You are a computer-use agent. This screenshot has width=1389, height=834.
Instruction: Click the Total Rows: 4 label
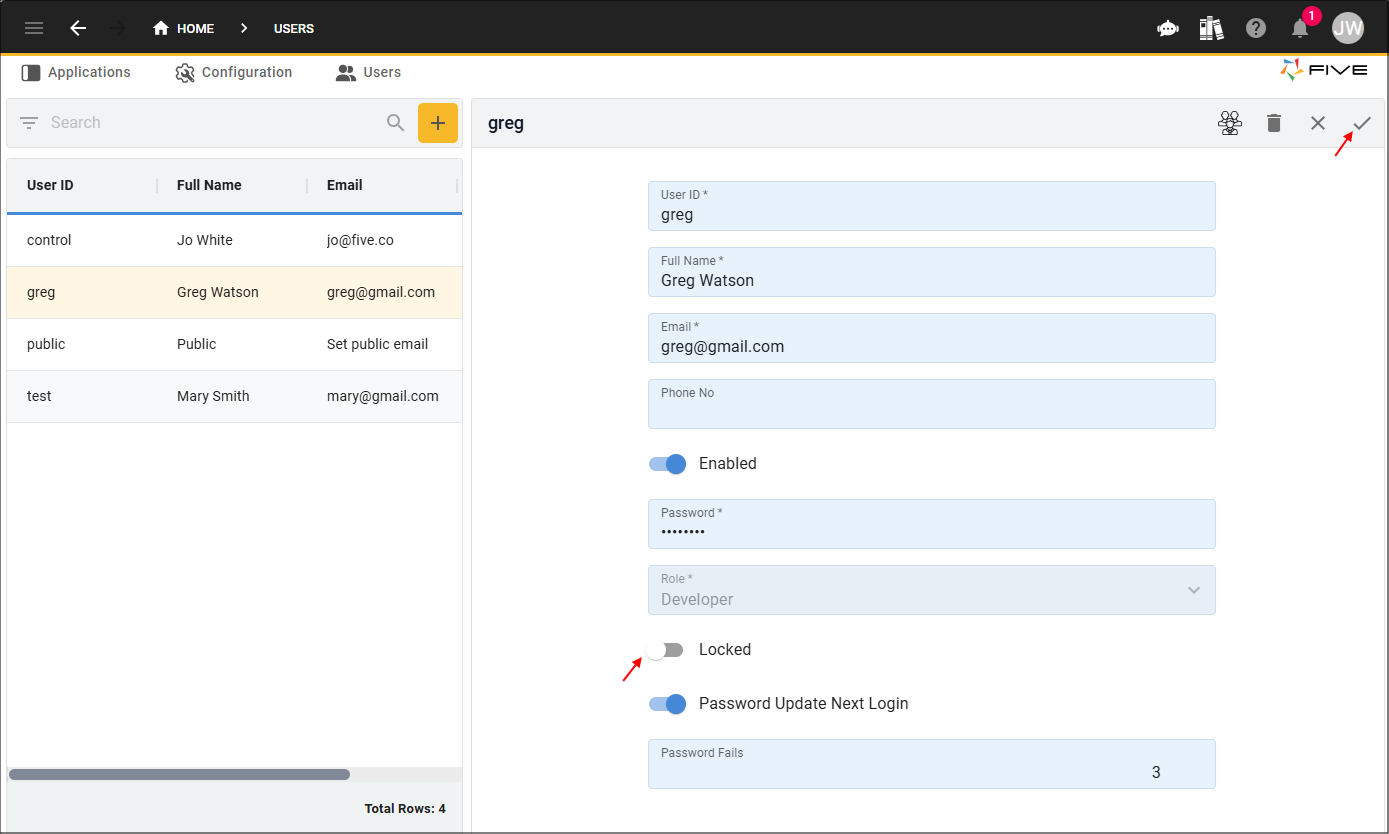[405, 808]
